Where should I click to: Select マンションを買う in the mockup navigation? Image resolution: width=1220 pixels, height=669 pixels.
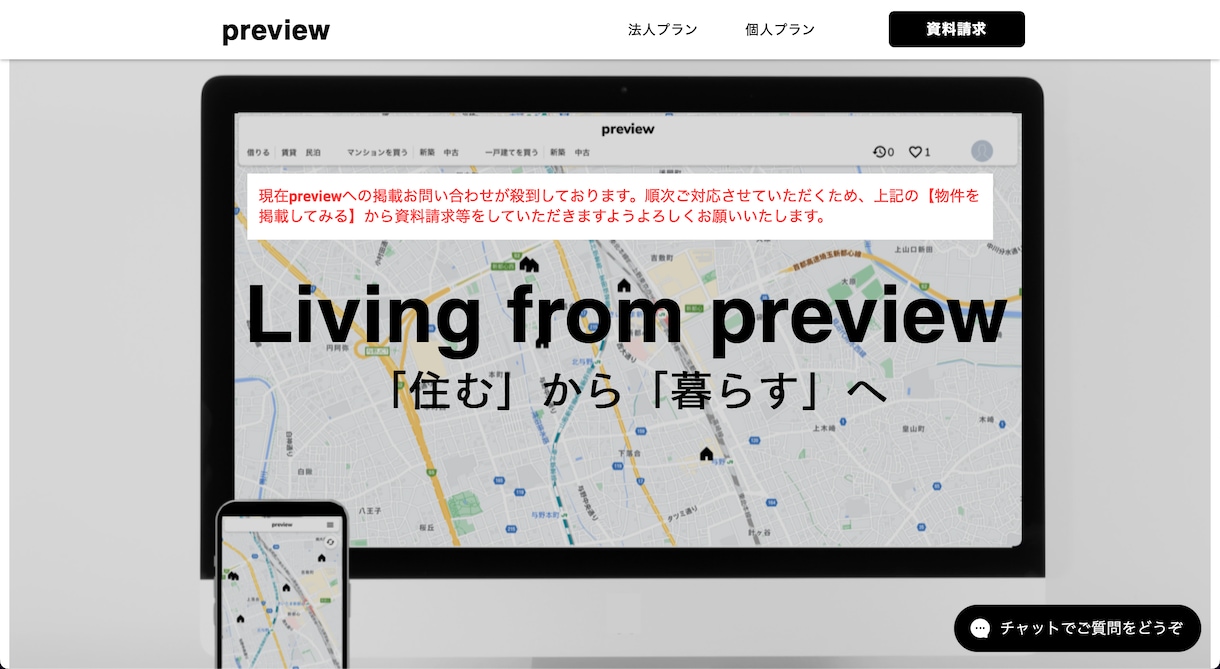377,153
